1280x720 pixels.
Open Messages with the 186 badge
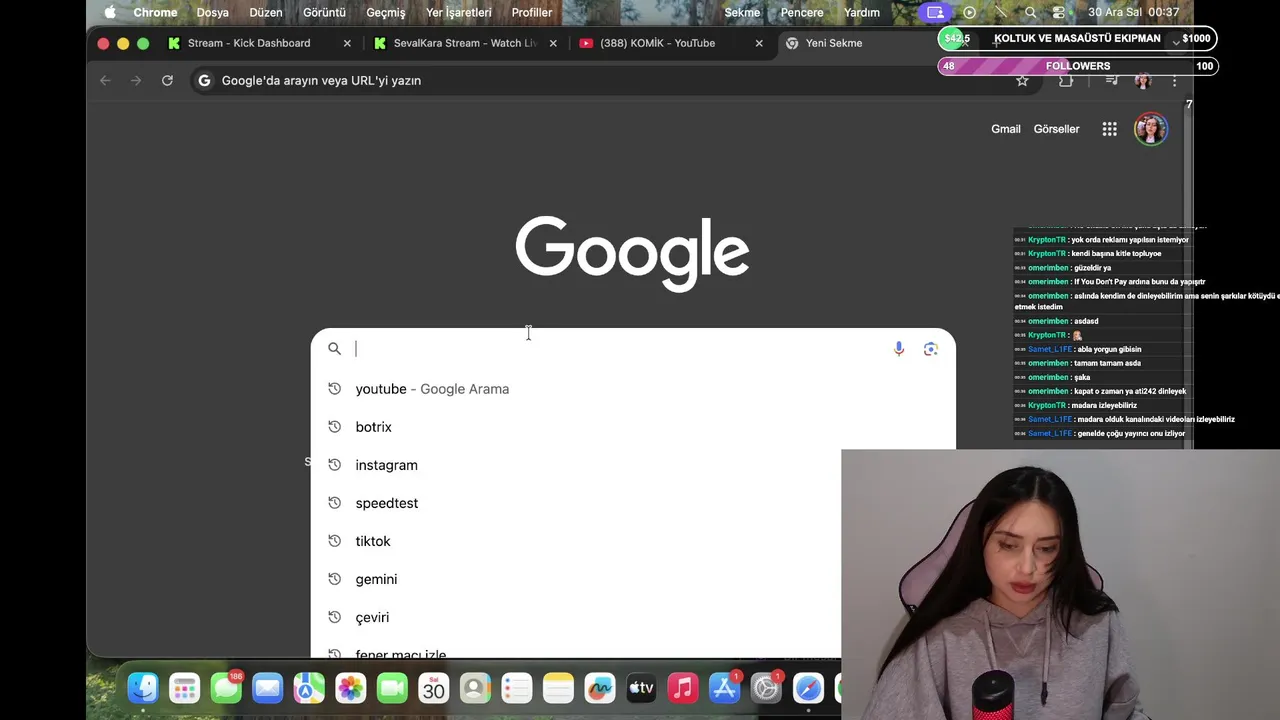coord(226,688)
